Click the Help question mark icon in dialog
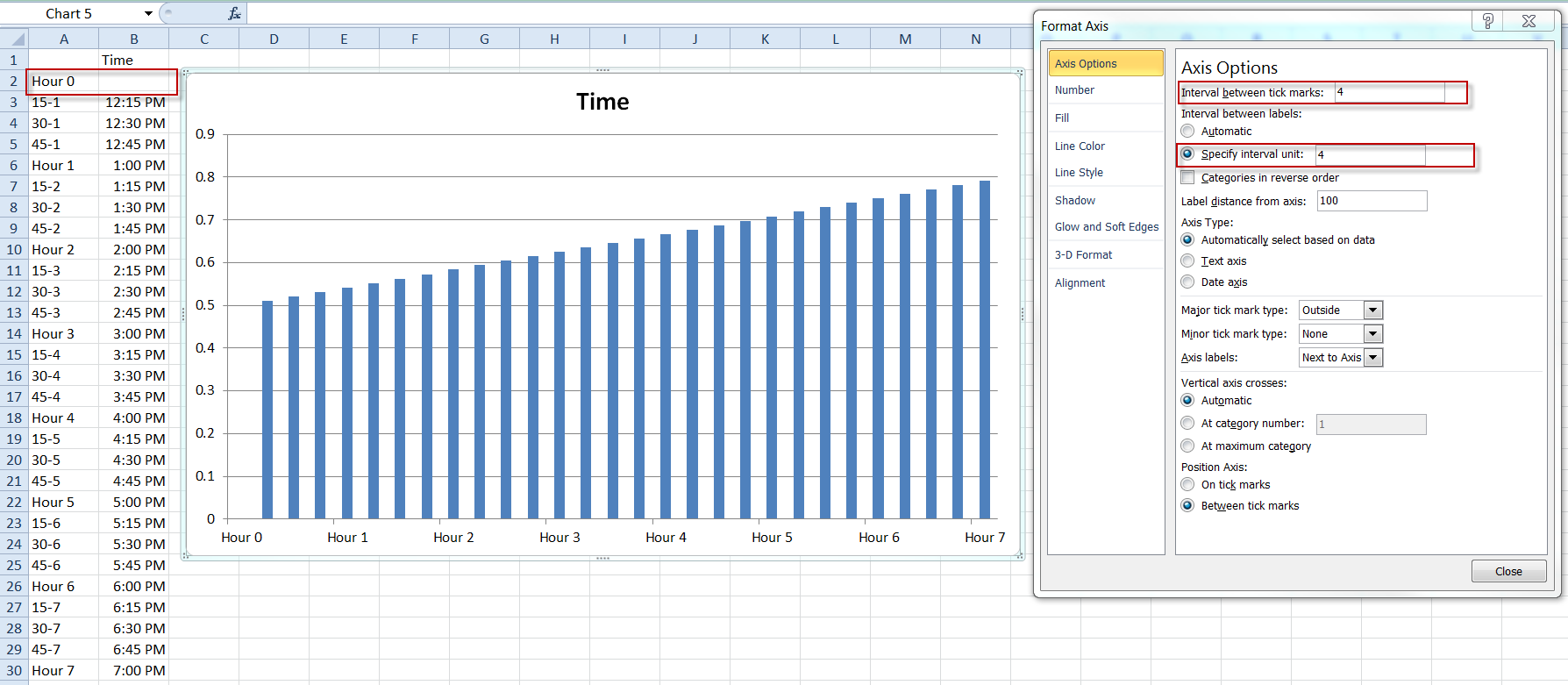 point(1487,21)
